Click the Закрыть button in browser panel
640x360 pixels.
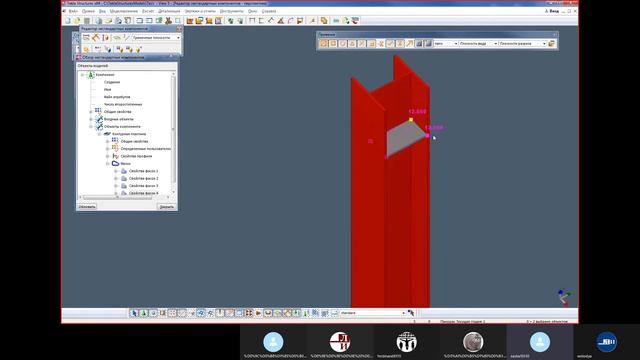(x=167, y=207)
